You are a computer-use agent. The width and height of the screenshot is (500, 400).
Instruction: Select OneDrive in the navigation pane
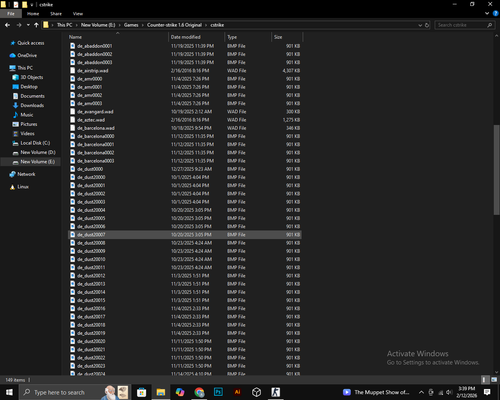pos(27,55)
